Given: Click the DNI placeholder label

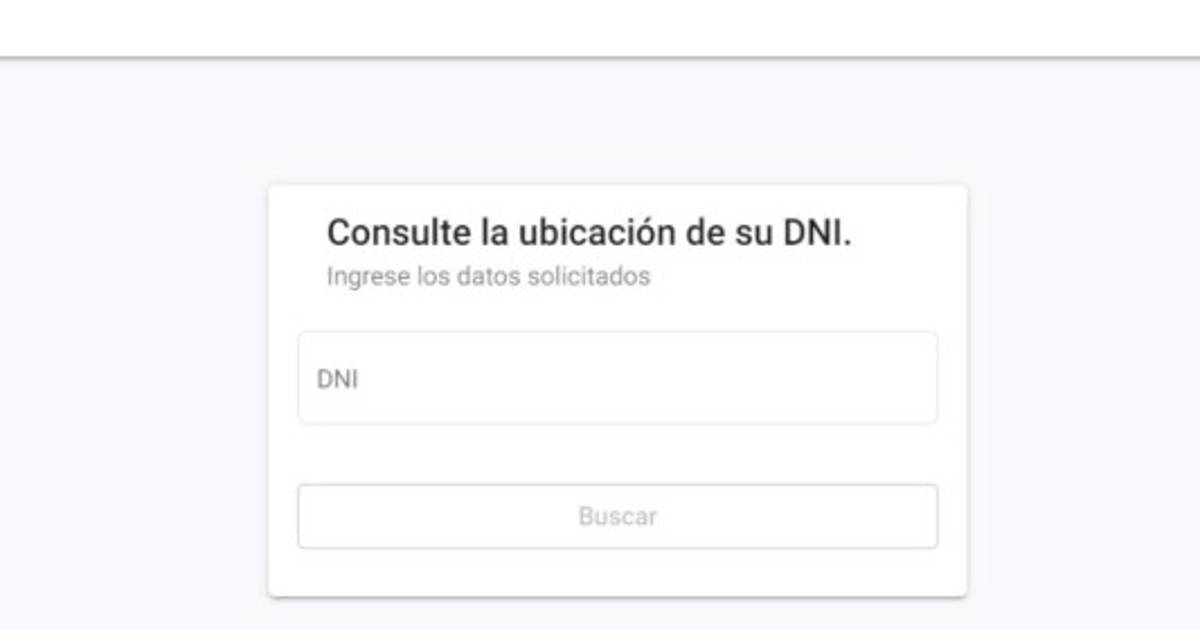Looking at the screenshot, I should coord(337,380).
